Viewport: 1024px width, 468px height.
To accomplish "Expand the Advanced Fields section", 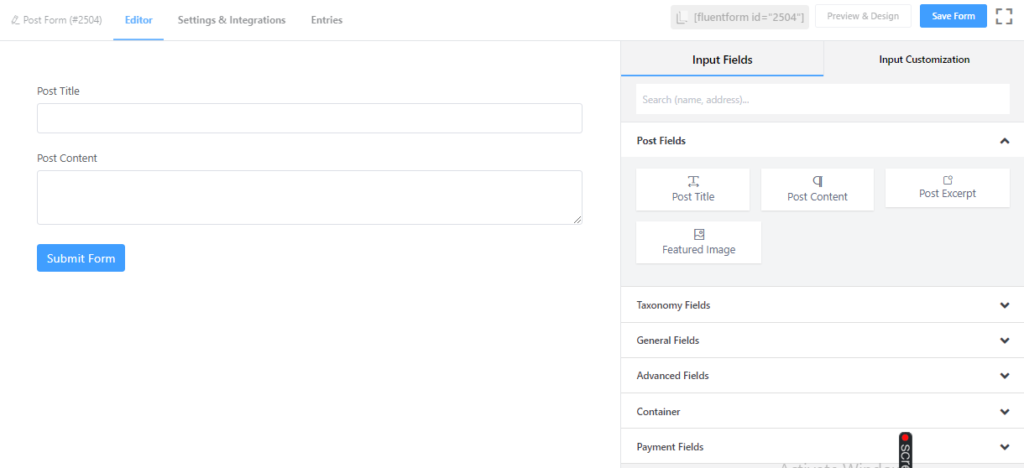I will (822, 375).
